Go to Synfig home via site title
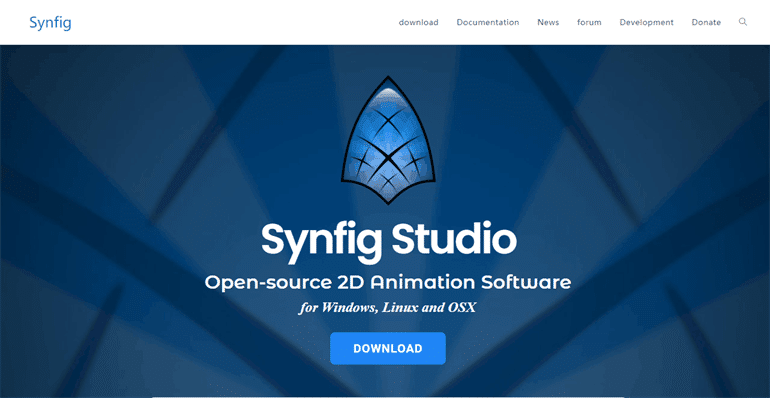The width and height of the screenshot is (770, 398). (x=50, y=23)
